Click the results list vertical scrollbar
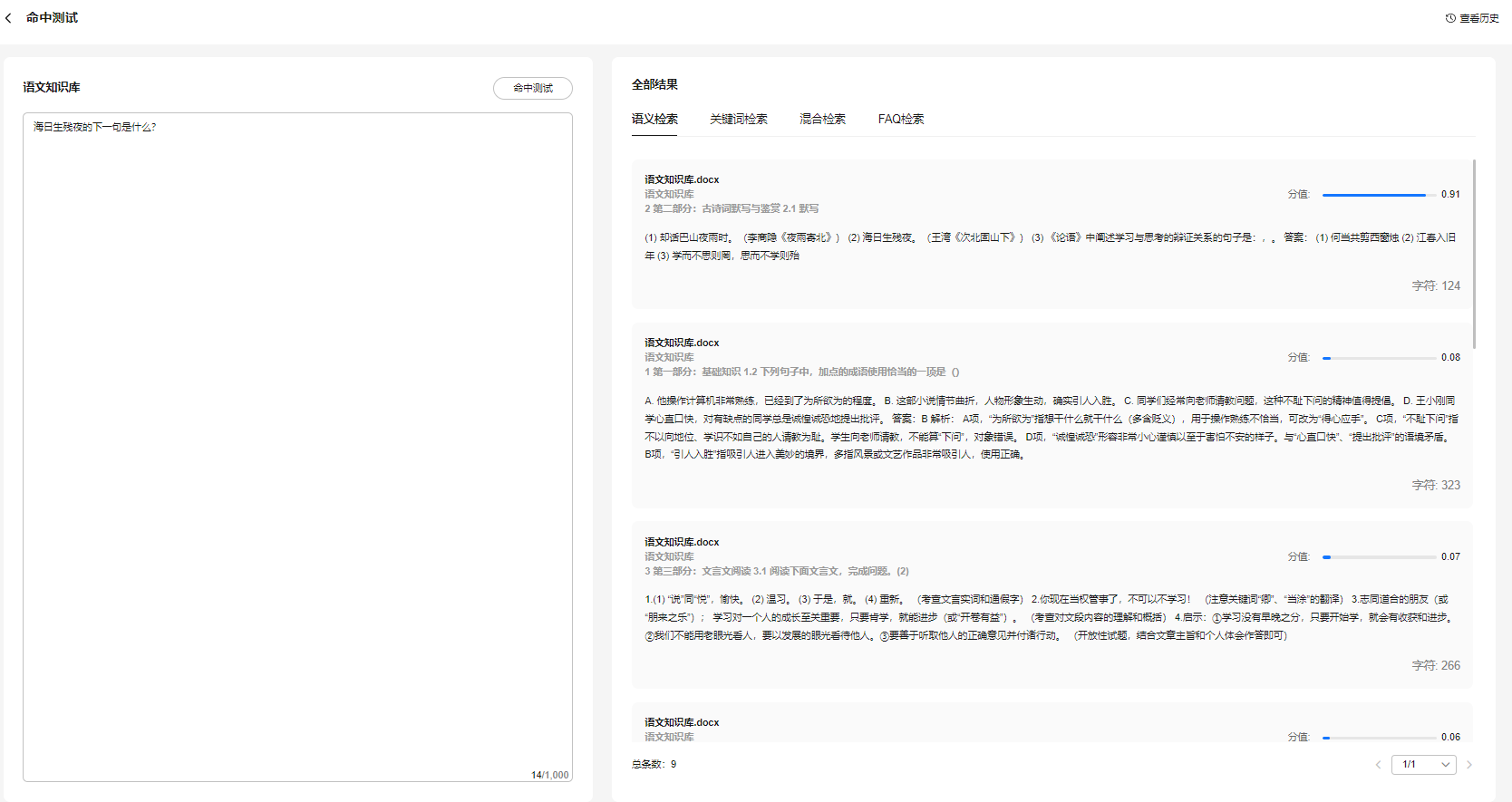Viewport: 1512px width, 802px height. click(1474, 254)
